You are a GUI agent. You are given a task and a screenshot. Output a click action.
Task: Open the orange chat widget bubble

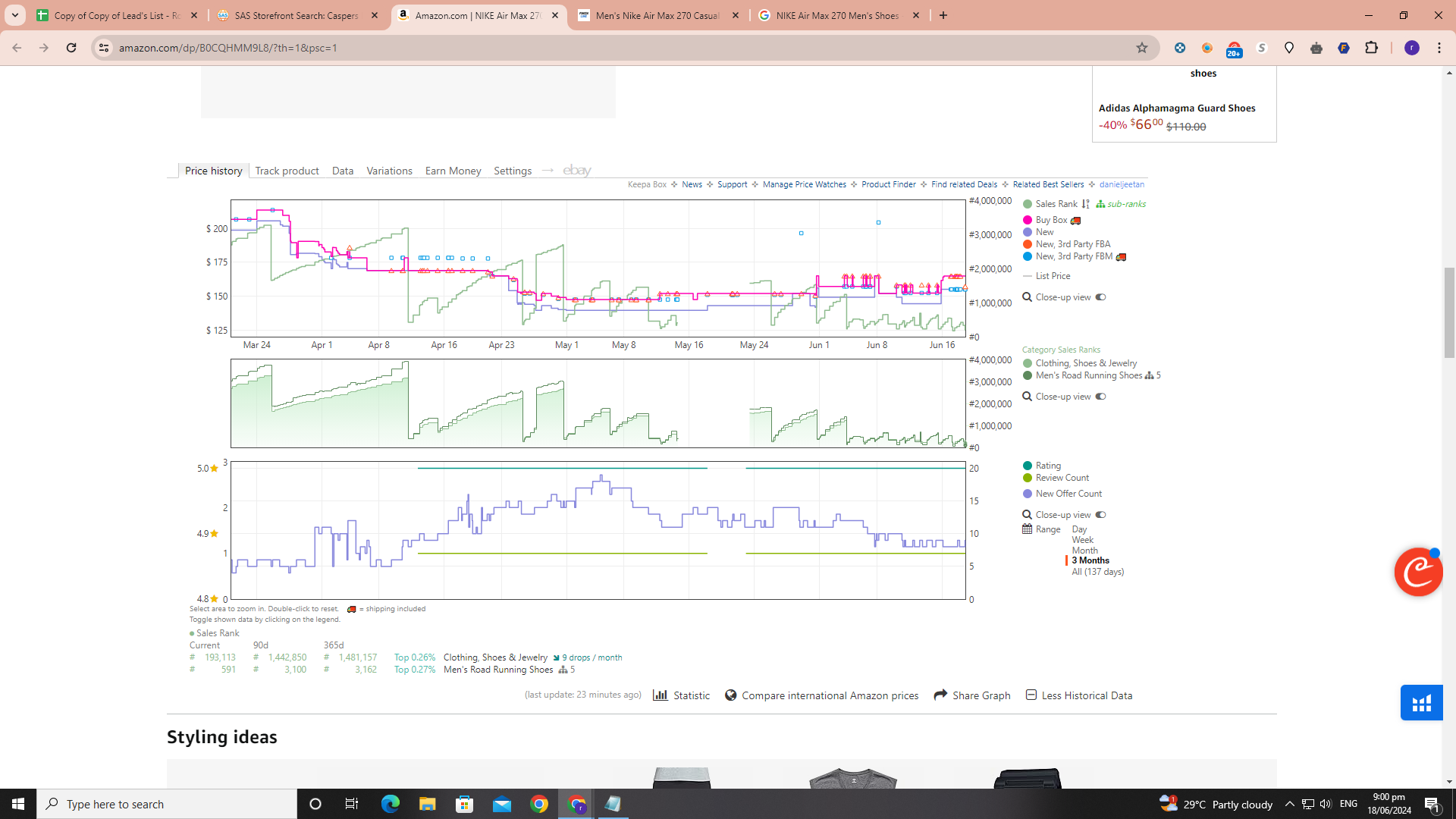click(x=1417, y=572)
